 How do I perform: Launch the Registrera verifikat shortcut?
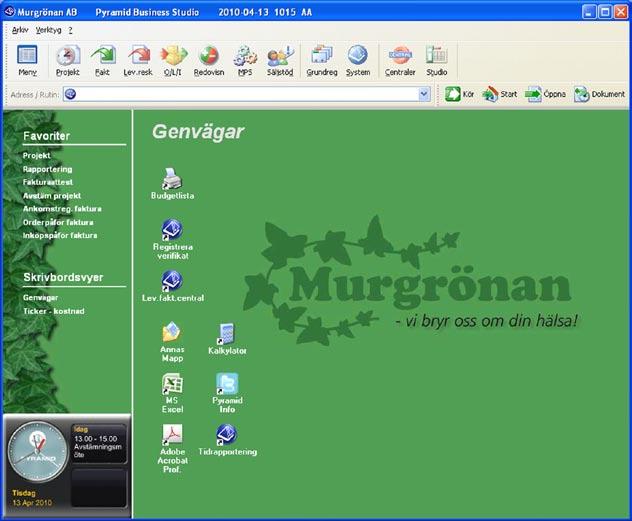tap(173, 239)
